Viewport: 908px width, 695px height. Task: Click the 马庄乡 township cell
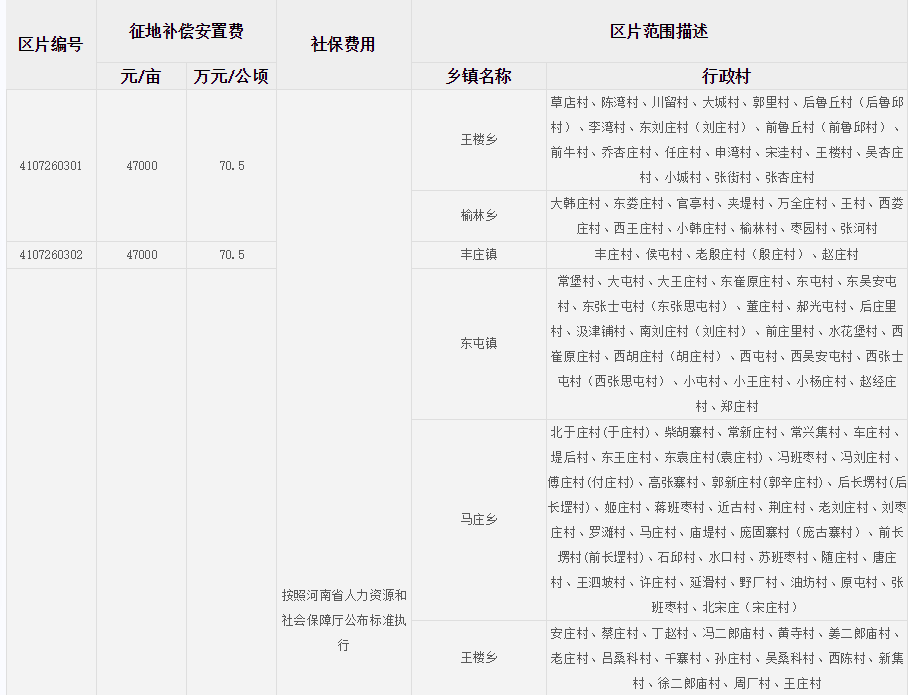coord(479,520)
